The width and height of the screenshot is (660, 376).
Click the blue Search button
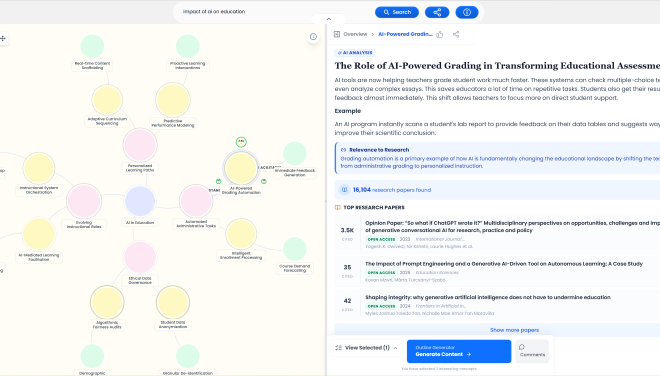[x=397, y=12]
